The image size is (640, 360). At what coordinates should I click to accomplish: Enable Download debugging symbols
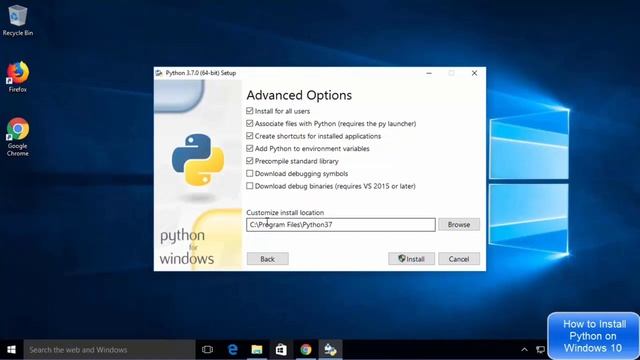tap(250, 173)
